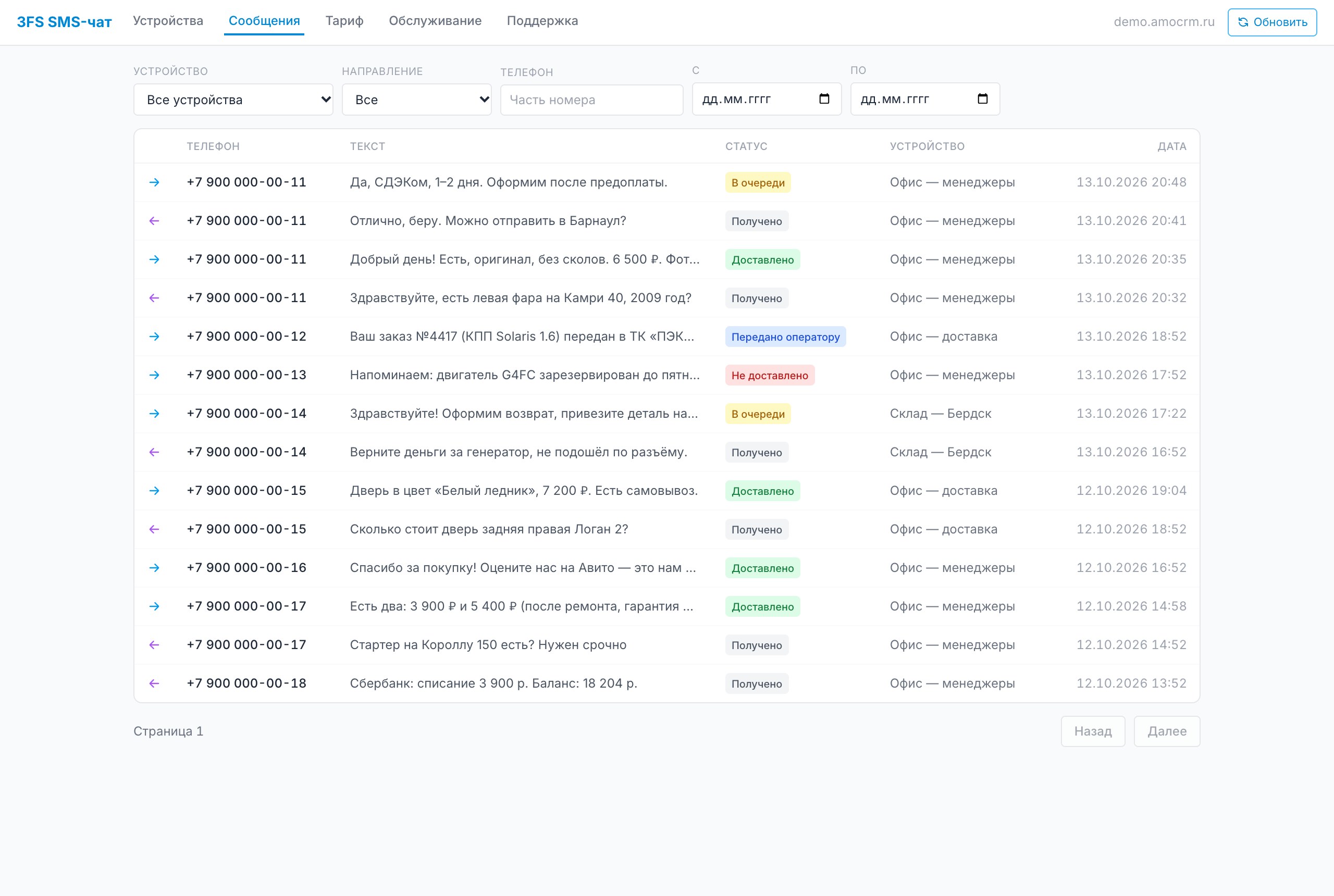
Task: Open the Обслуживание tab
Action: click(435, 21)
